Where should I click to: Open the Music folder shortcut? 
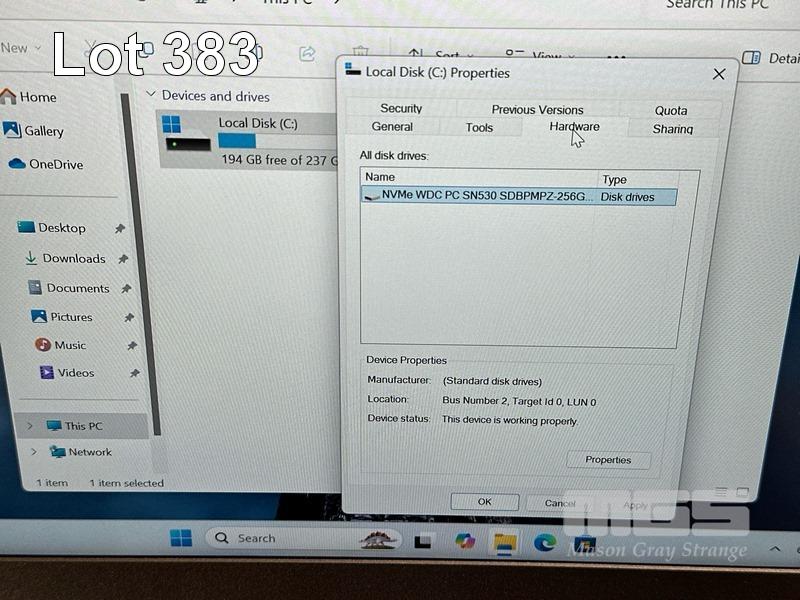(x=69, y=345)
